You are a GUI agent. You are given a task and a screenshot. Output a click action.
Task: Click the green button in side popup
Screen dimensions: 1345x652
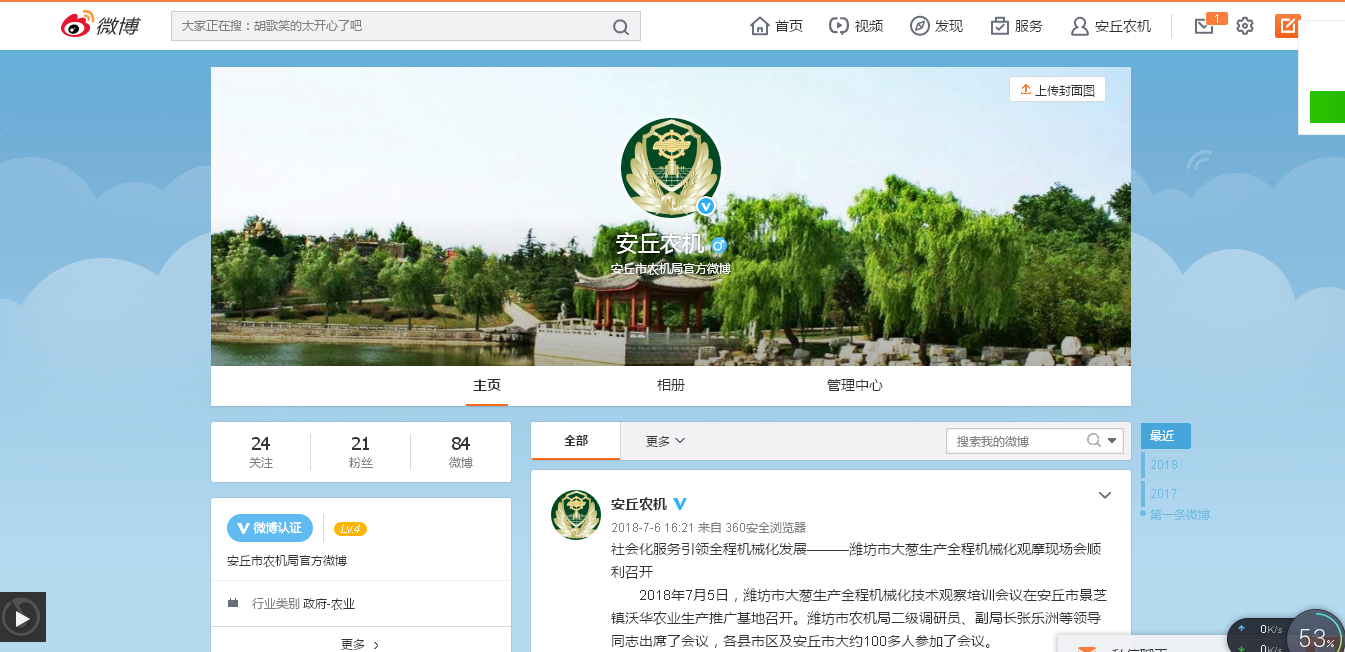coord(1327,106)
